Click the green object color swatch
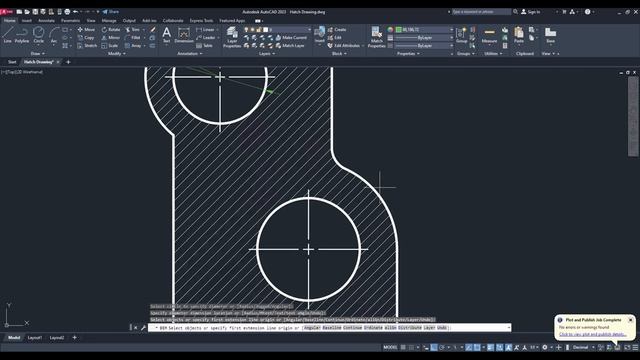 pyautogui.click(x=398, y=29)
